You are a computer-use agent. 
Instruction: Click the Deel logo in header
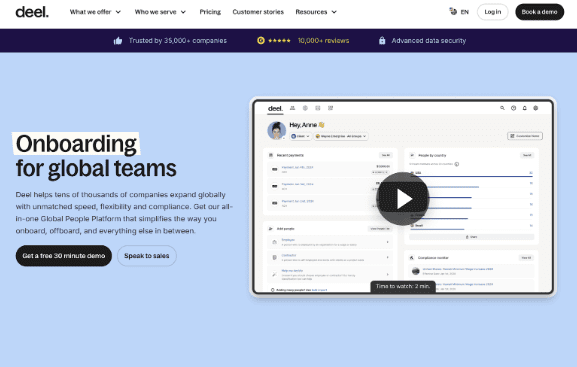click(32, 12)
